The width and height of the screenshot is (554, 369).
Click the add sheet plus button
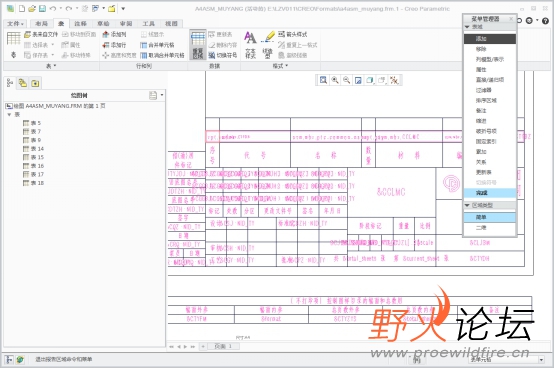pos(203,346)
